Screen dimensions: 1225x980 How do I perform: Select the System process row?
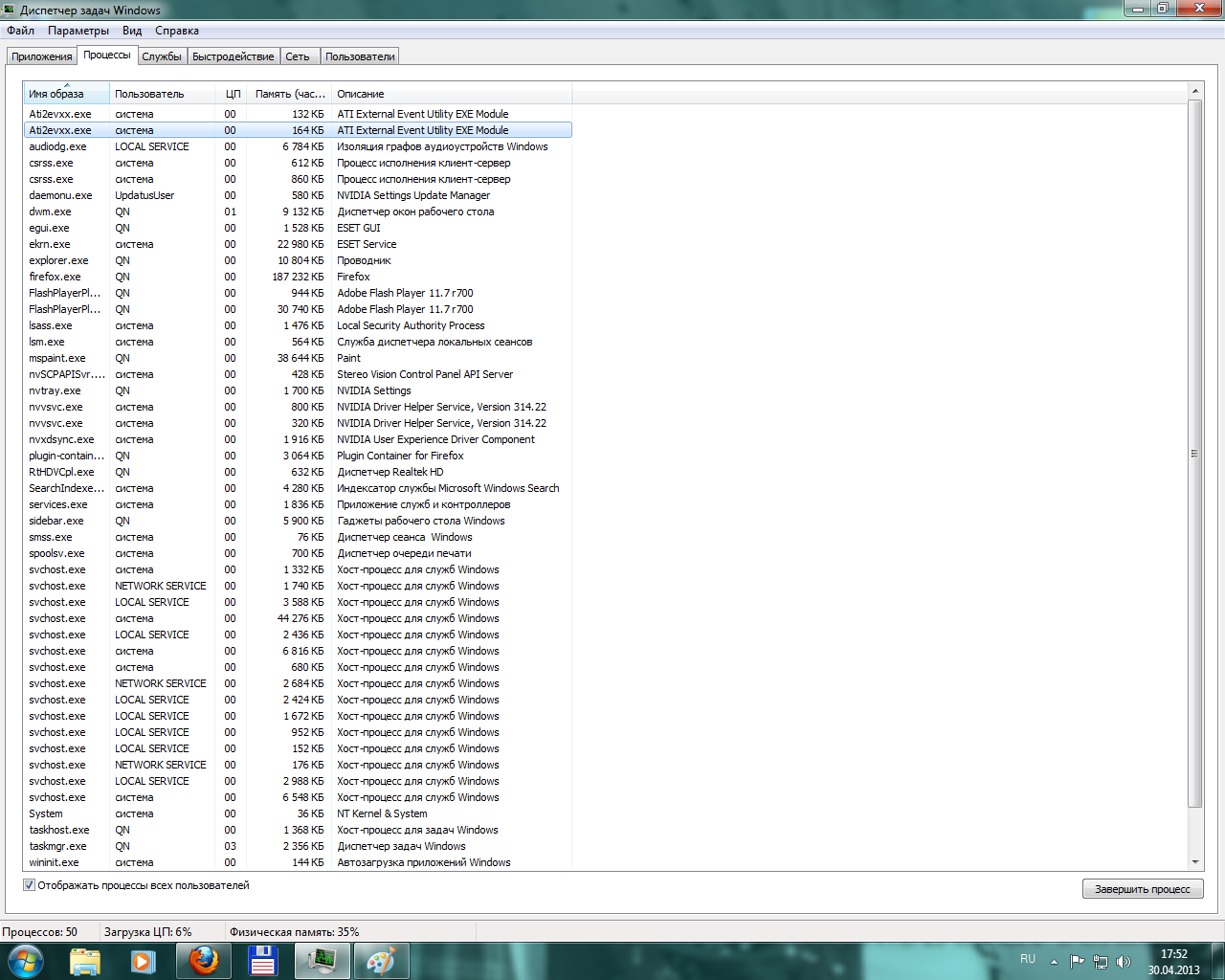[x=298, y=813]
